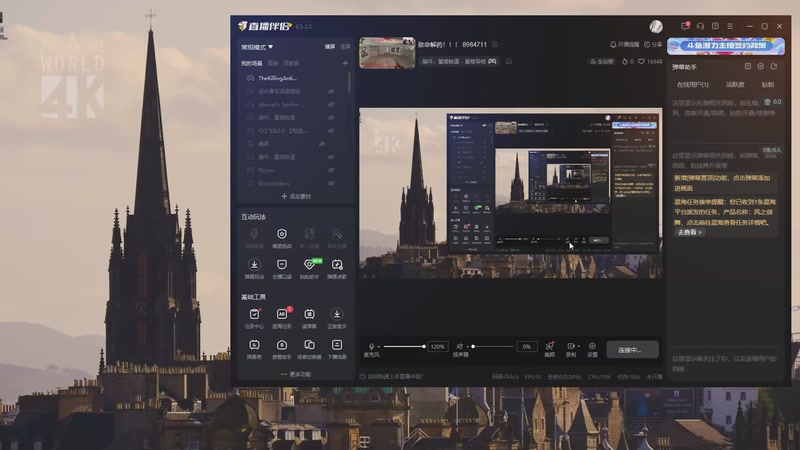Toggle visibility of Marvel's Spider source
The height and width of the screenshot is (450, 800).
point(331,105)
